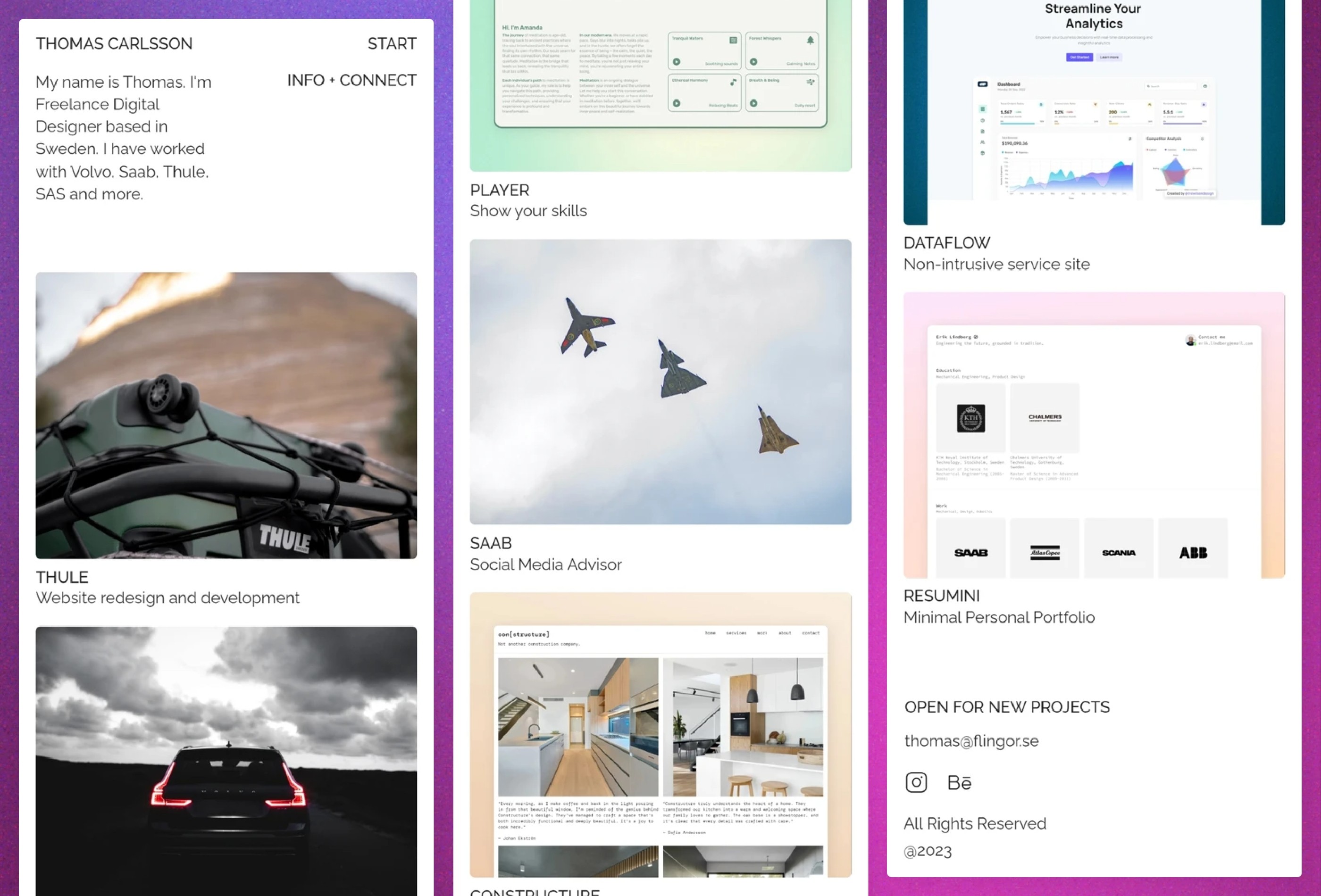Click the 'OPEN FOR NEW PROJECTS' heading
This screenshot has width=1321, height=896.
point(1007,707)
